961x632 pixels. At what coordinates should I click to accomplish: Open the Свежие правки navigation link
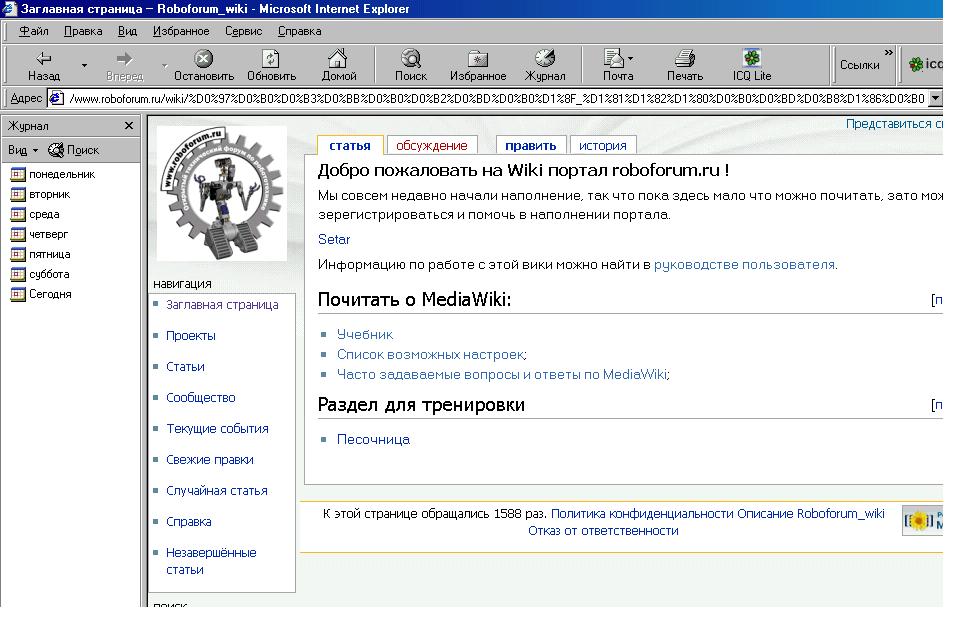point(209,460)
